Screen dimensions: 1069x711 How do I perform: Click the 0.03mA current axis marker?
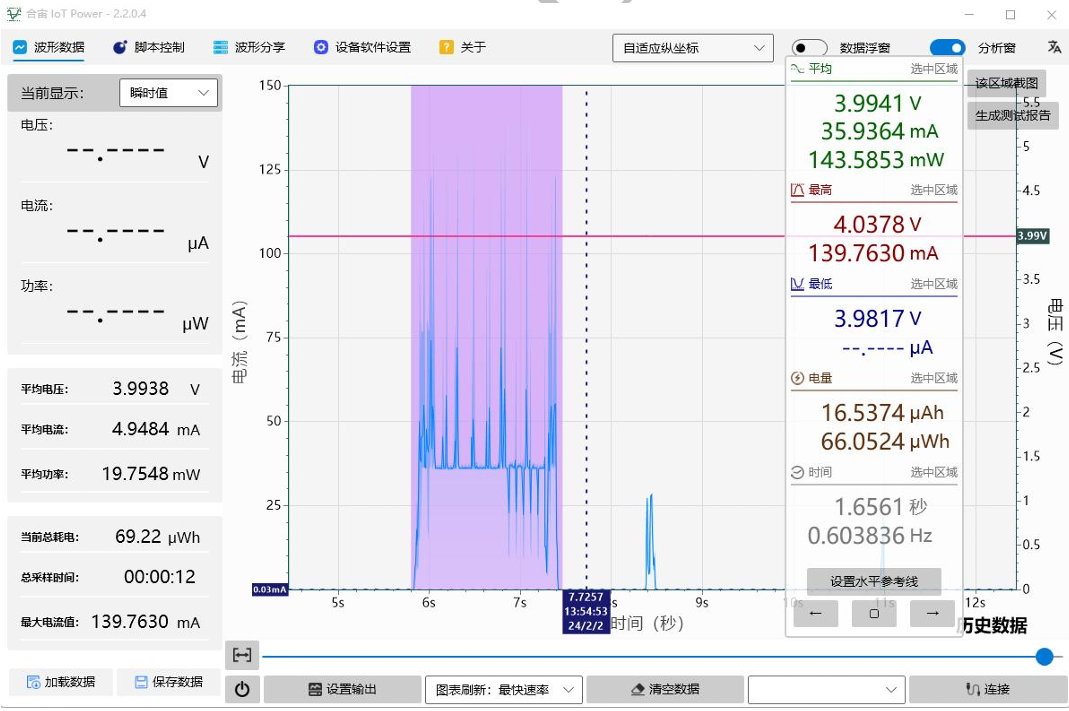[270, 590]
